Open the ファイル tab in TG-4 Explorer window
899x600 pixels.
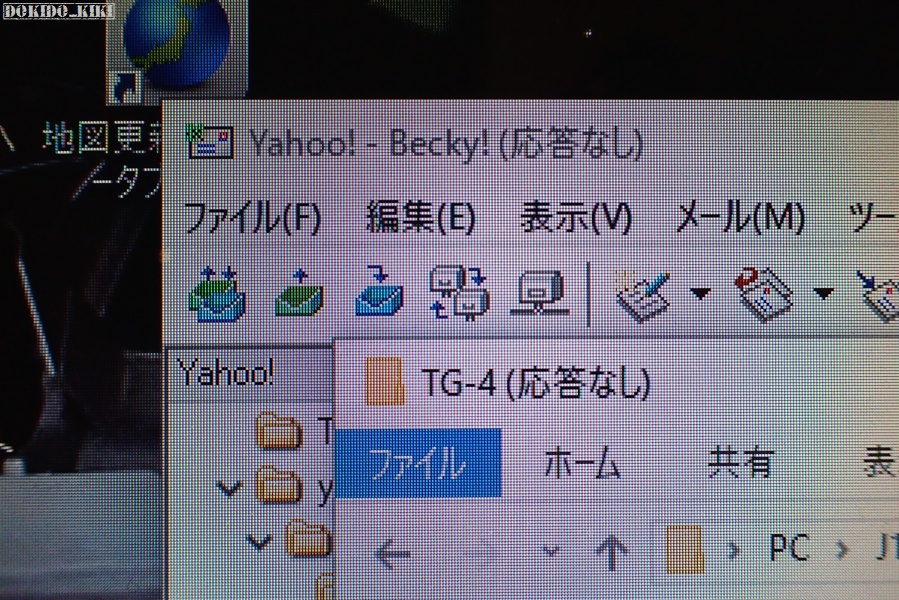pyautogui.click(x=417, y=463)
